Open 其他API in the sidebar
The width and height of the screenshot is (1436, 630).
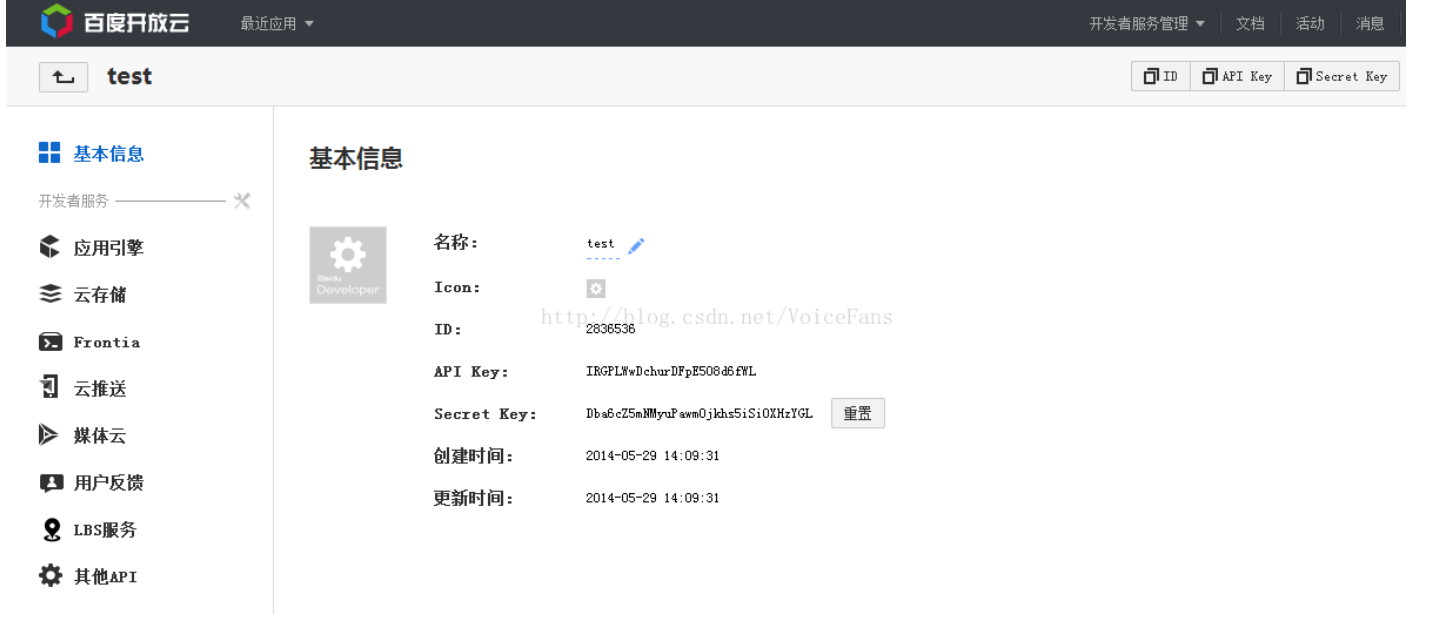tap(105, 577)
